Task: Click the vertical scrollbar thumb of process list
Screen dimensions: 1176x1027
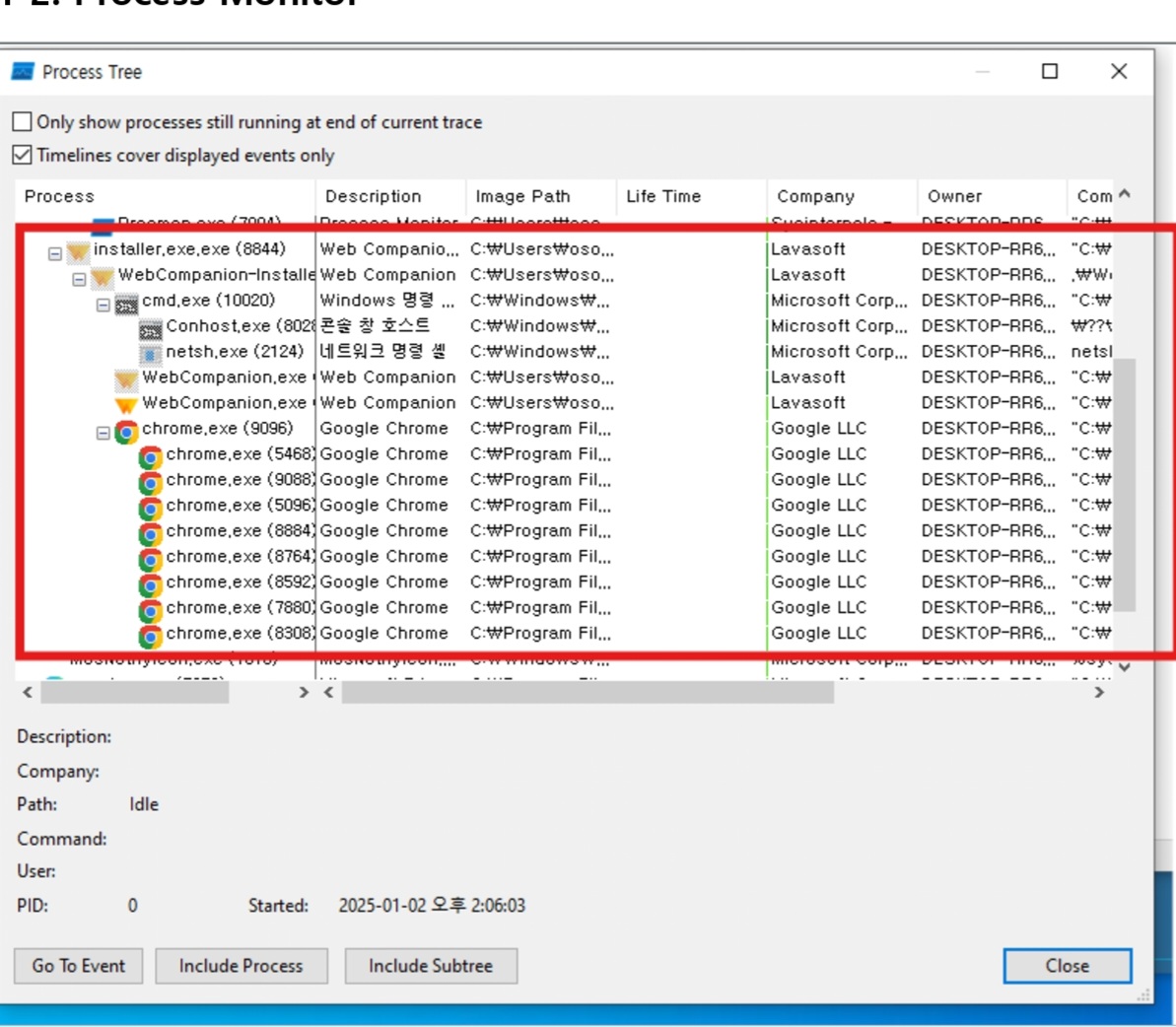Action: point(1125,486)
